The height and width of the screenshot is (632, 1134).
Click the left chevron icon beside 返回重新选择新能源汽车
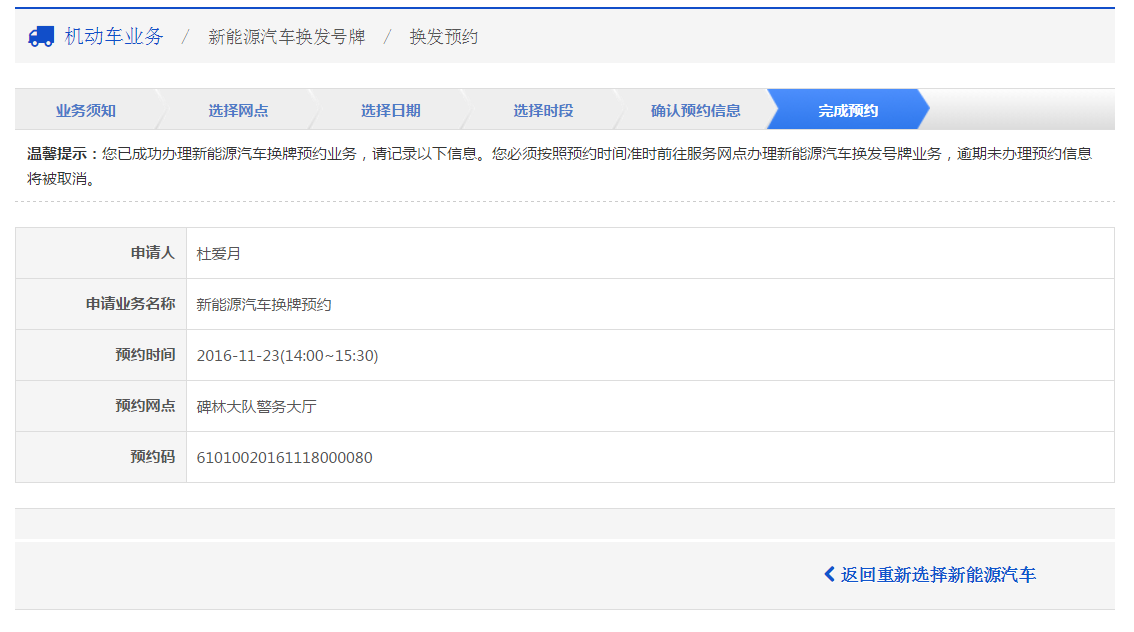click(829, 574)
